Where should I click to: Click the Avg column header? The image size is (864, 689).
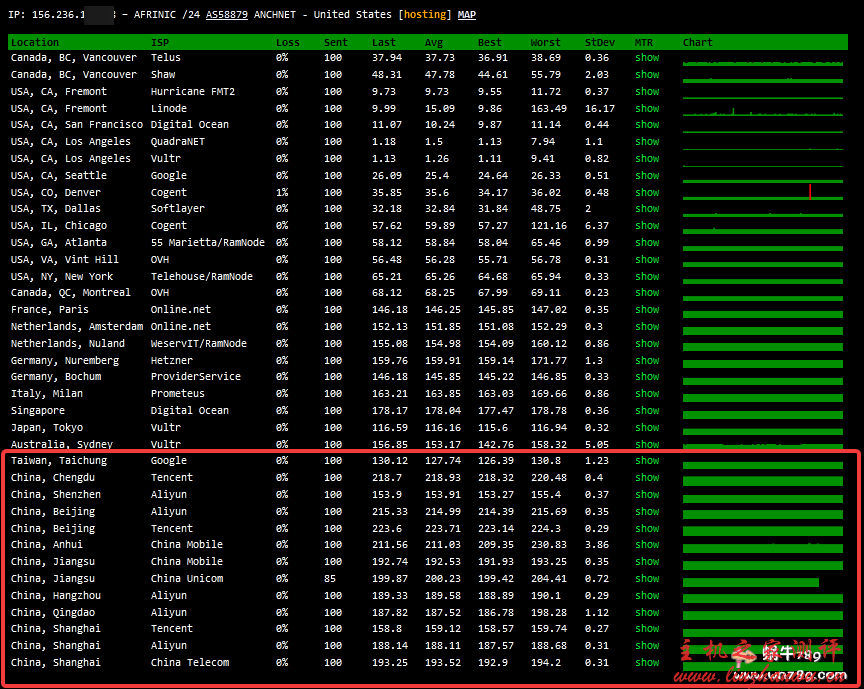point(433,42)
